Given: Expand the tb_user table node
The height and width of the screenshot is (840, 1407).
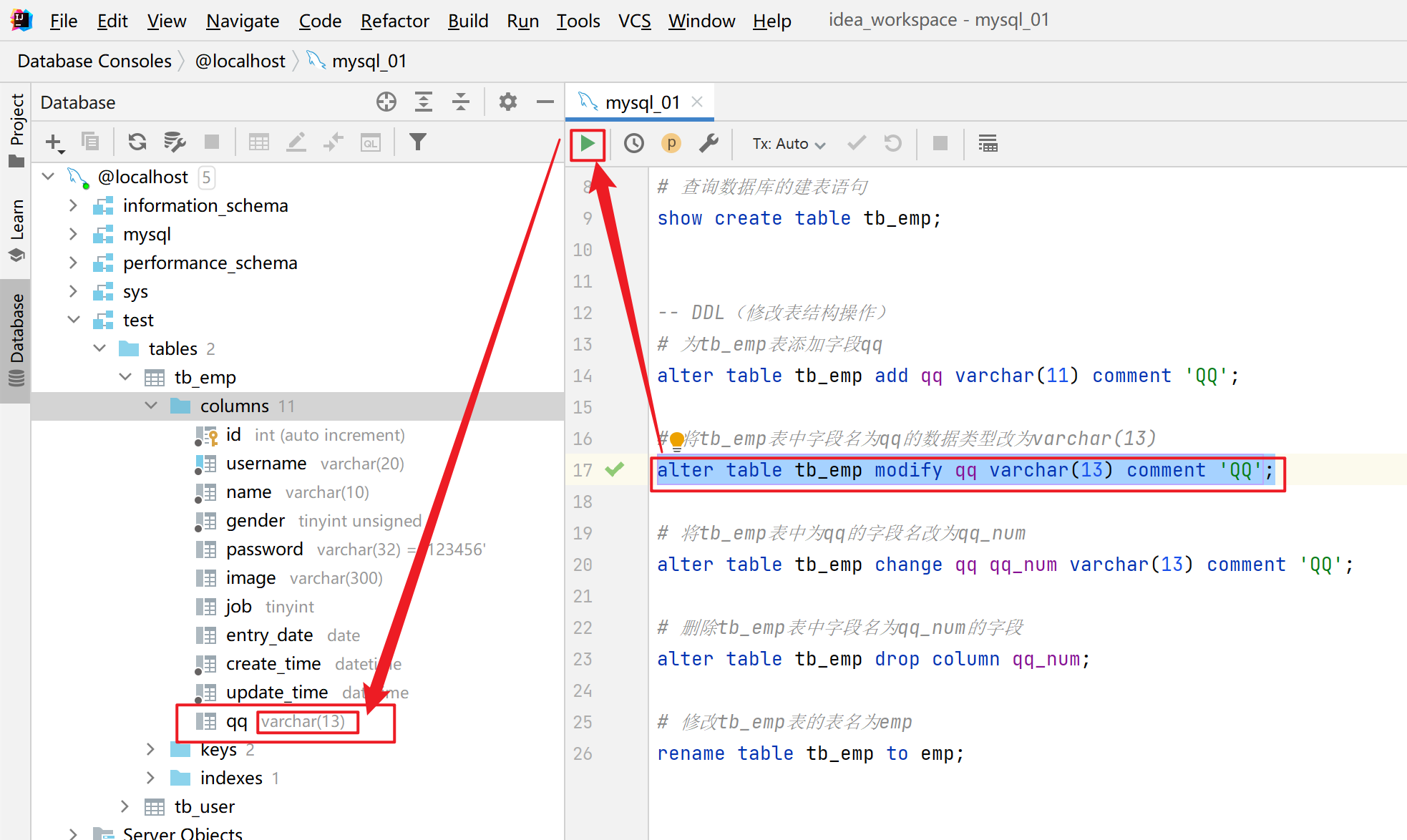Looking at the screenshot, I should click(125, 806).
